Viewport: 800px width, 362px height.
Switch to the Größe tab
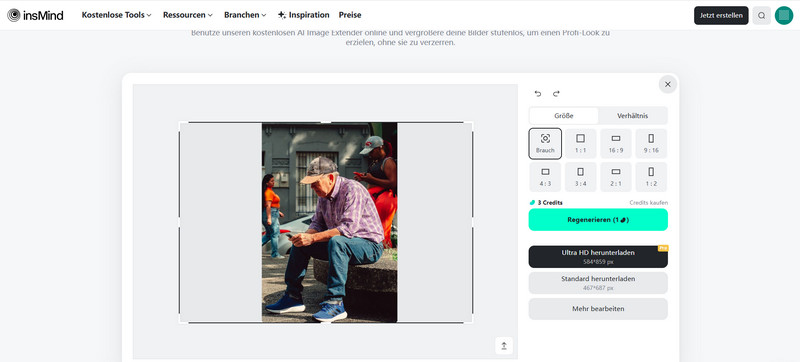pyautogui.click(x=563, y=116)
